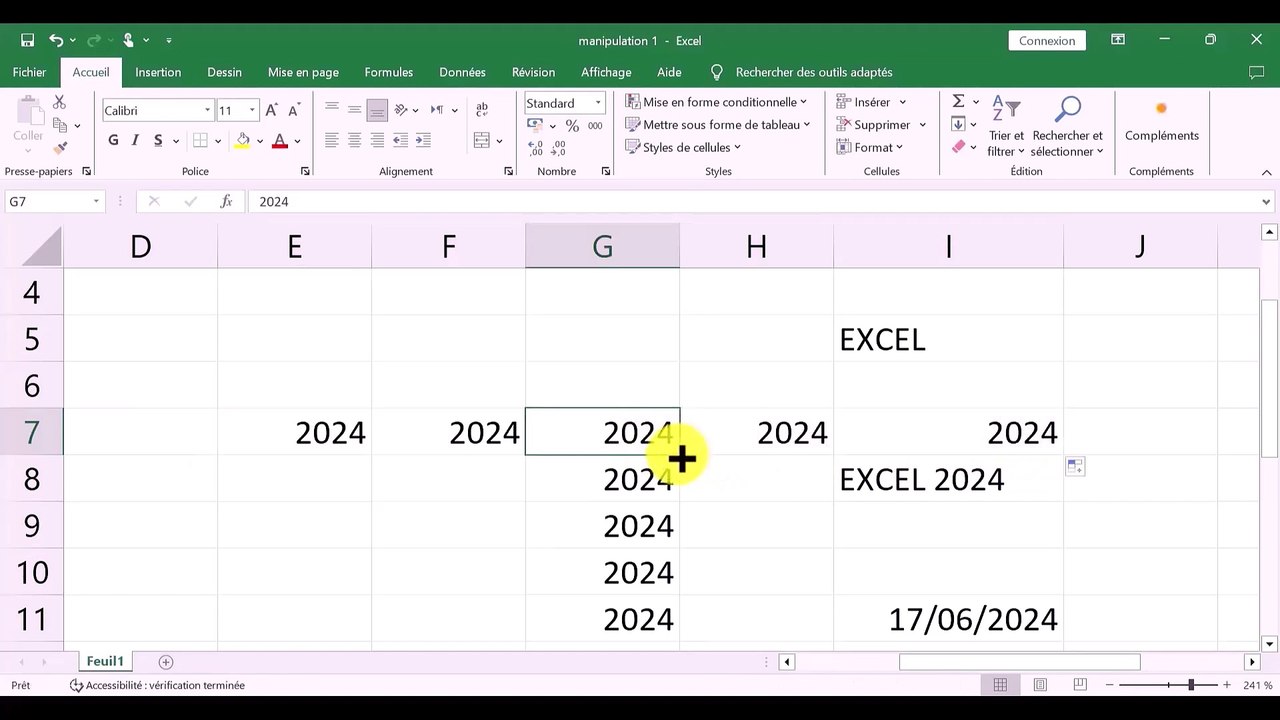
Task: Toggle bottom vertical alignment
Action: pos(377,110)
